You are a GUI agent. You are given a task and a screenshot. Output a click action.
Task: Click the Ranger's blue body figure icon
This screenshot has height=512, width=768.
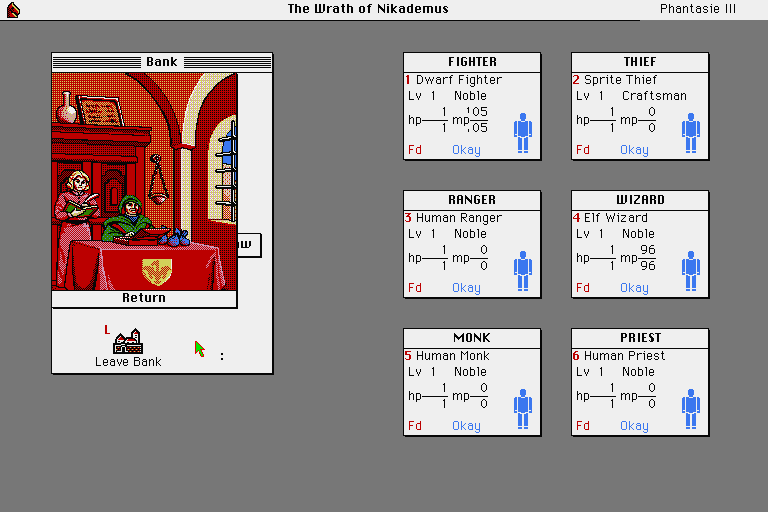pyautogui.click(x=523, y=271)
